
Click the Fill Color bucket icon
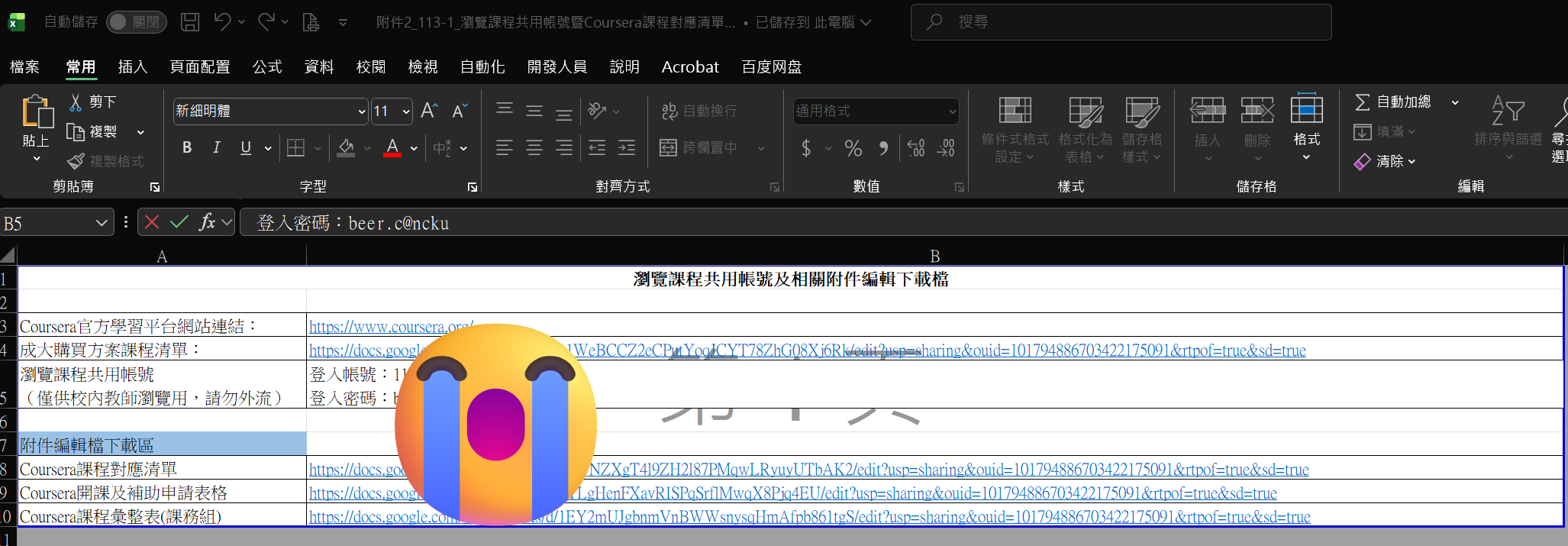(x=347, y=147)
